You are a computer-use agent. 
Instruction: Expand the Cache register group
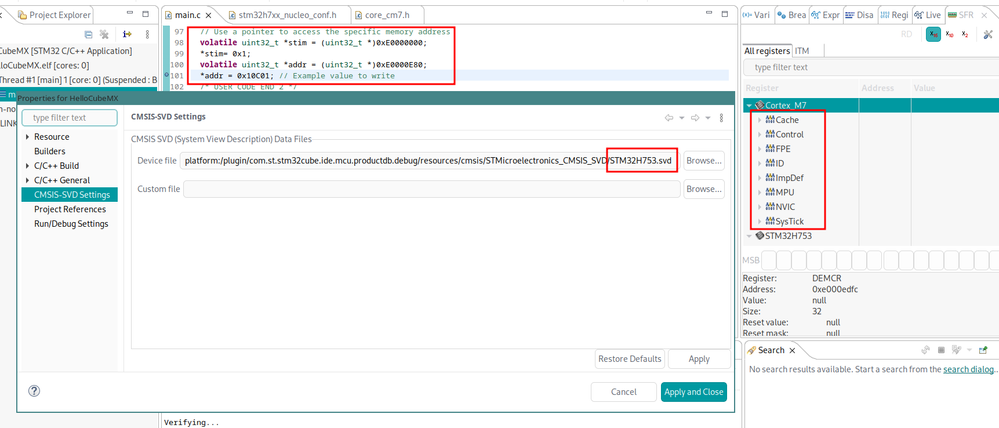(x=759, y=120)
